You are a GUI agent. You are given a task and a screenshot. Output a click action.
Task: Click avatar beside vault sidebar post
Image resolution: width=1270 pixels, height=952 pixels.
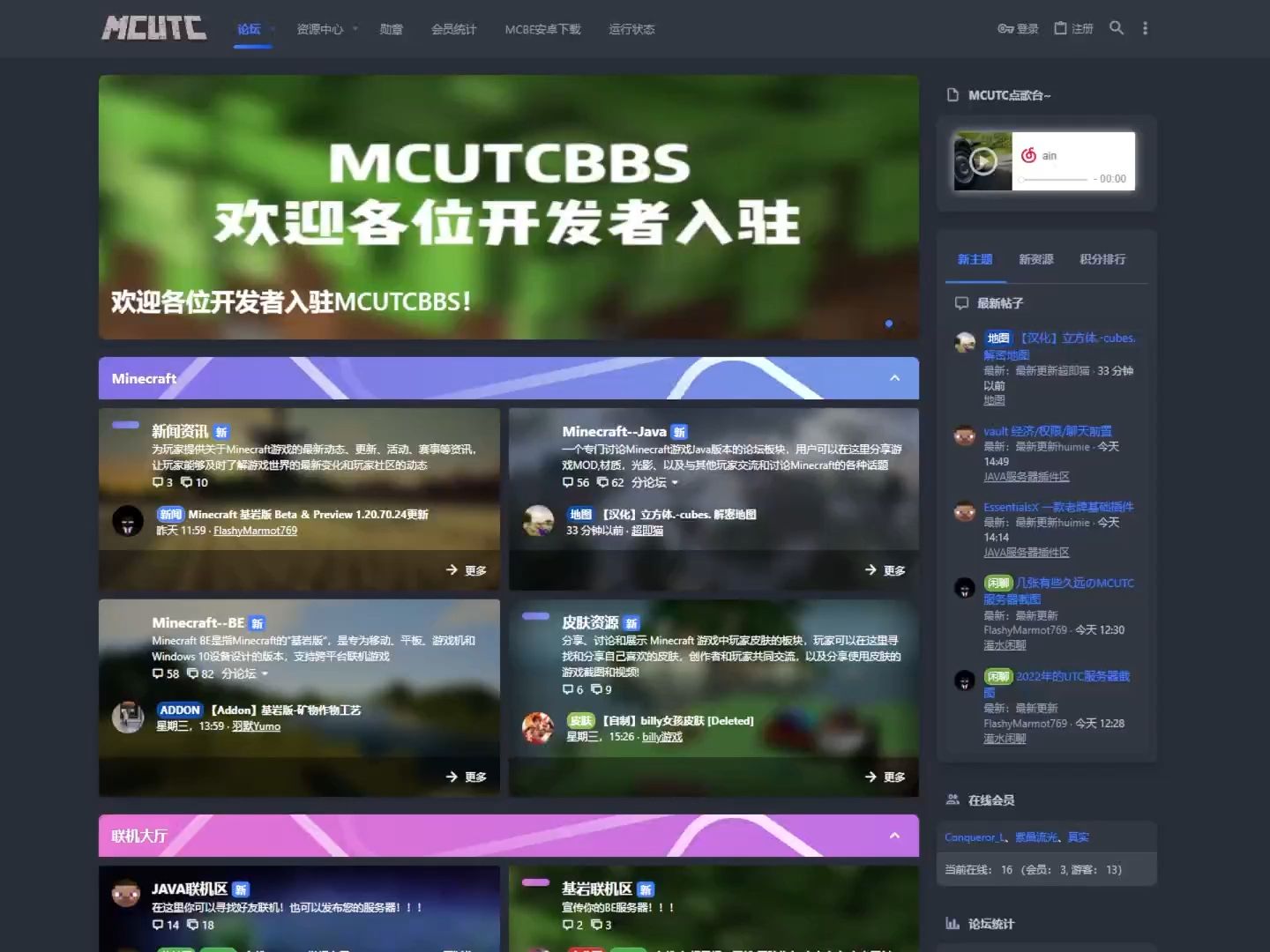click(x=965, y=435)
